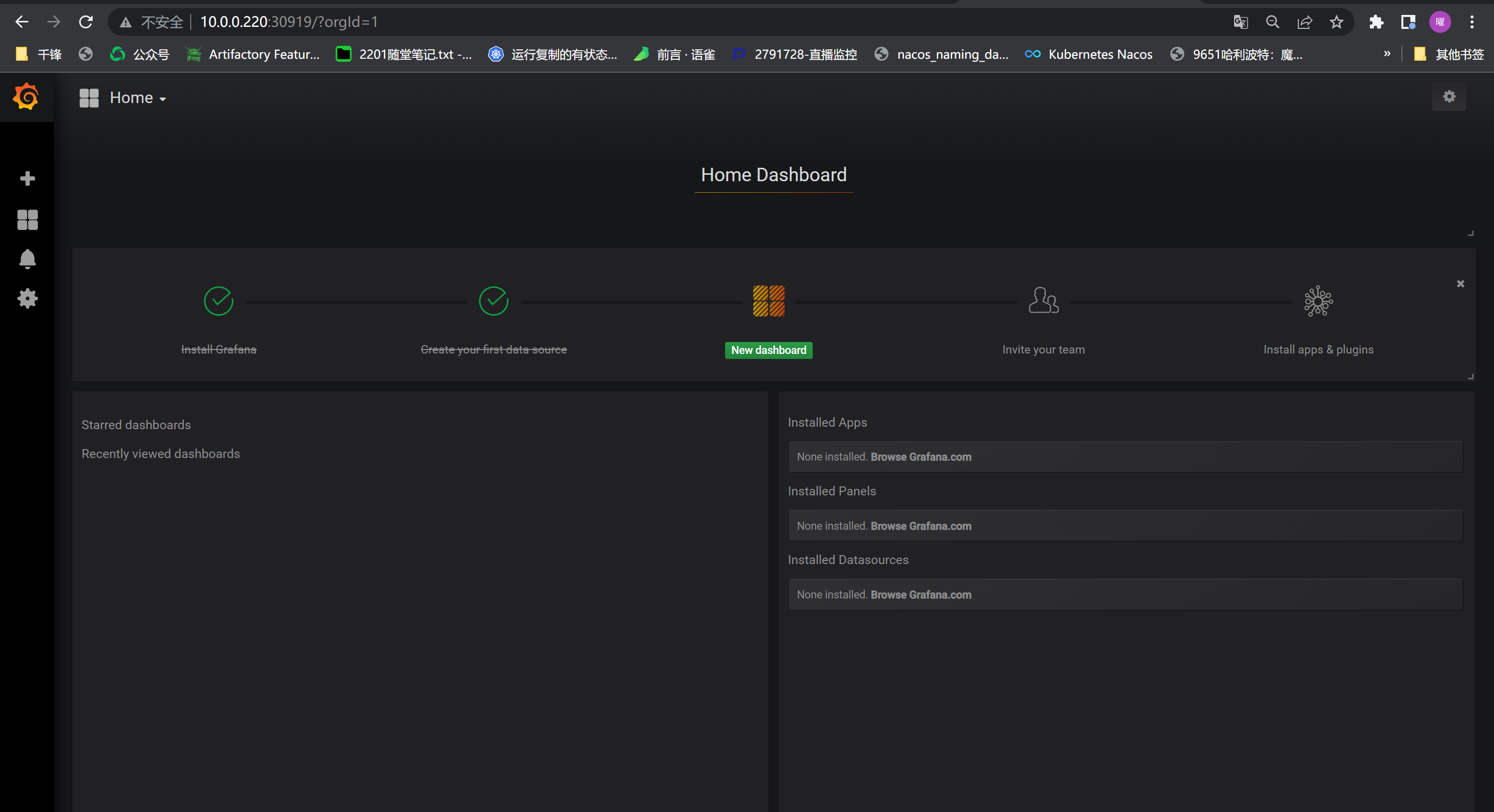Open Dashboards icon in left sidebar
This screenshot has width=1494, height=812.
pyautogui.click(x=27, y=220)
